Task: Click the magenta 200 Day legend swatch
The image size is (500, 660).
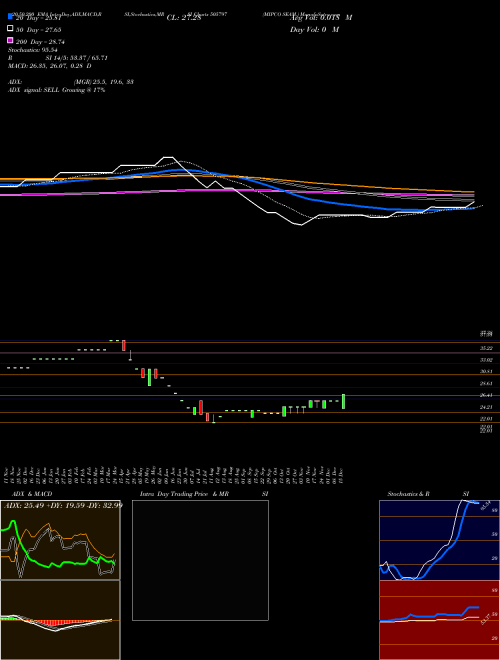Action: tap(10, 40)
